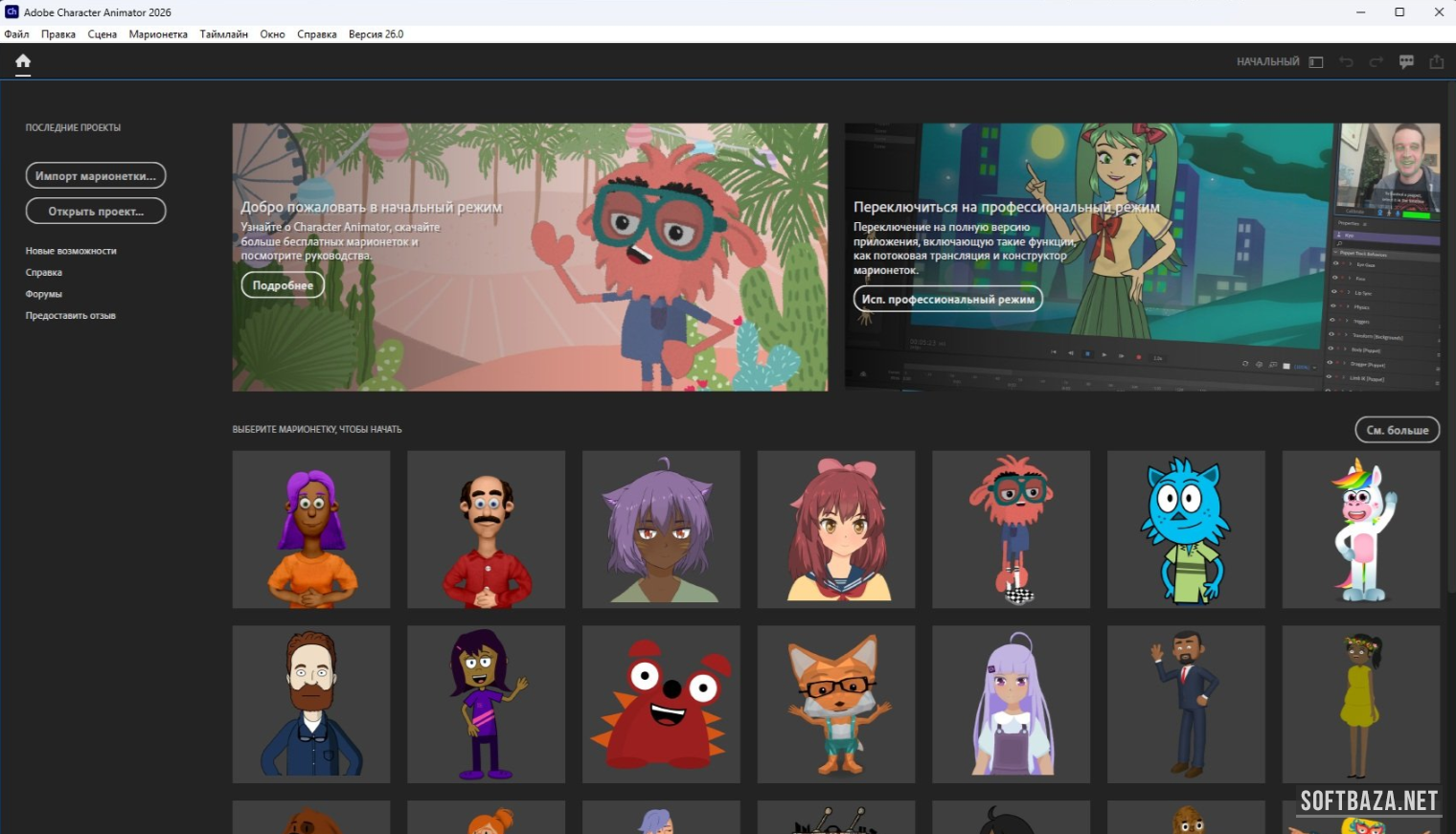Viewport: 1456px width, 834px height.
Task: Open the Файл menu
Action: tap(16, 34)
